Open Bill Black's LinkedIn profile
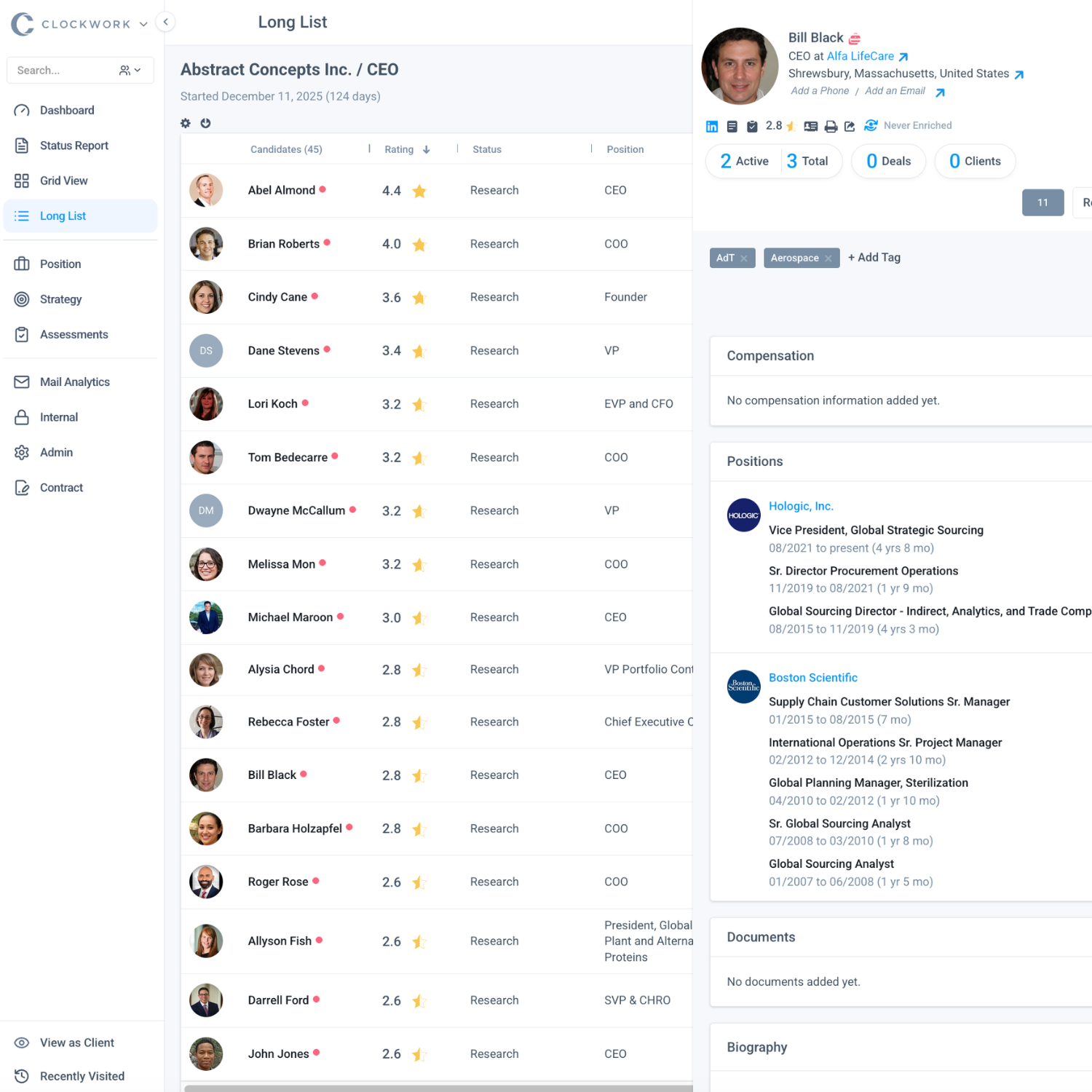 (x=712, y=125)
